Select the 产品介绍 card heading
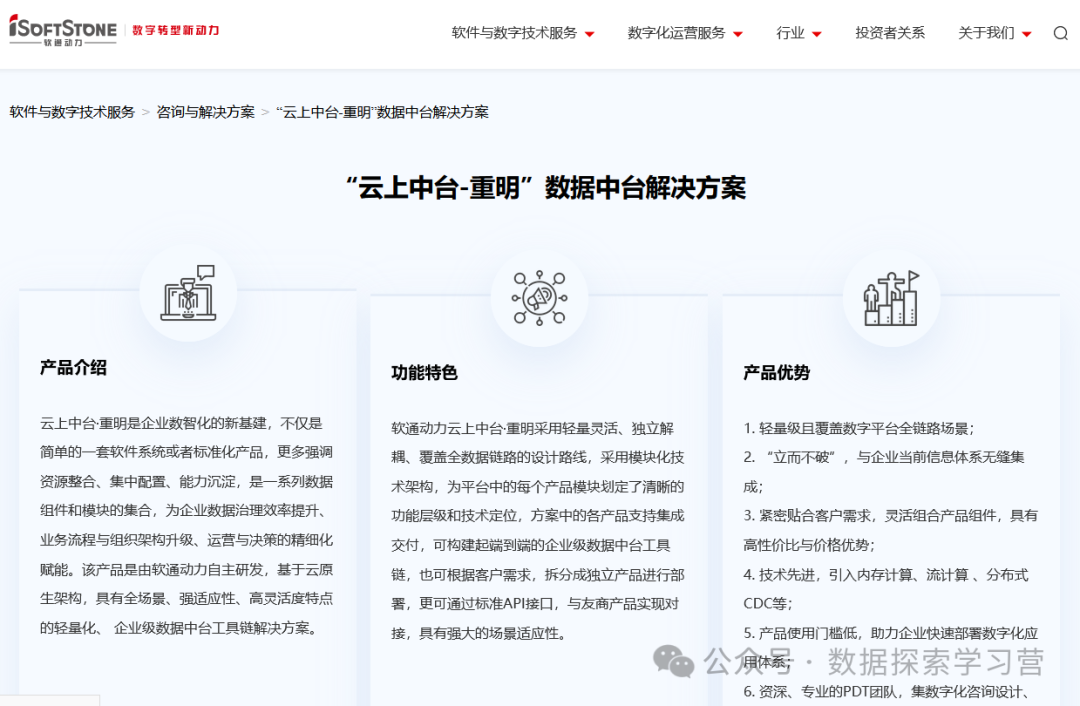Image resolution: width=1080 pixels, height=706 pixels. pyautogui.click(x=73, y=367)
